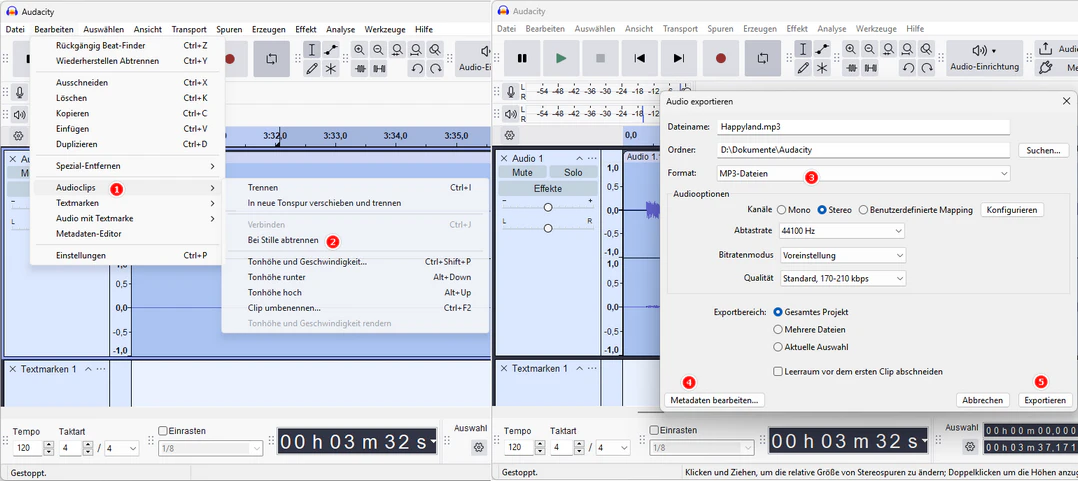Select Aktuelle Auswahl export range

[778, 347]
